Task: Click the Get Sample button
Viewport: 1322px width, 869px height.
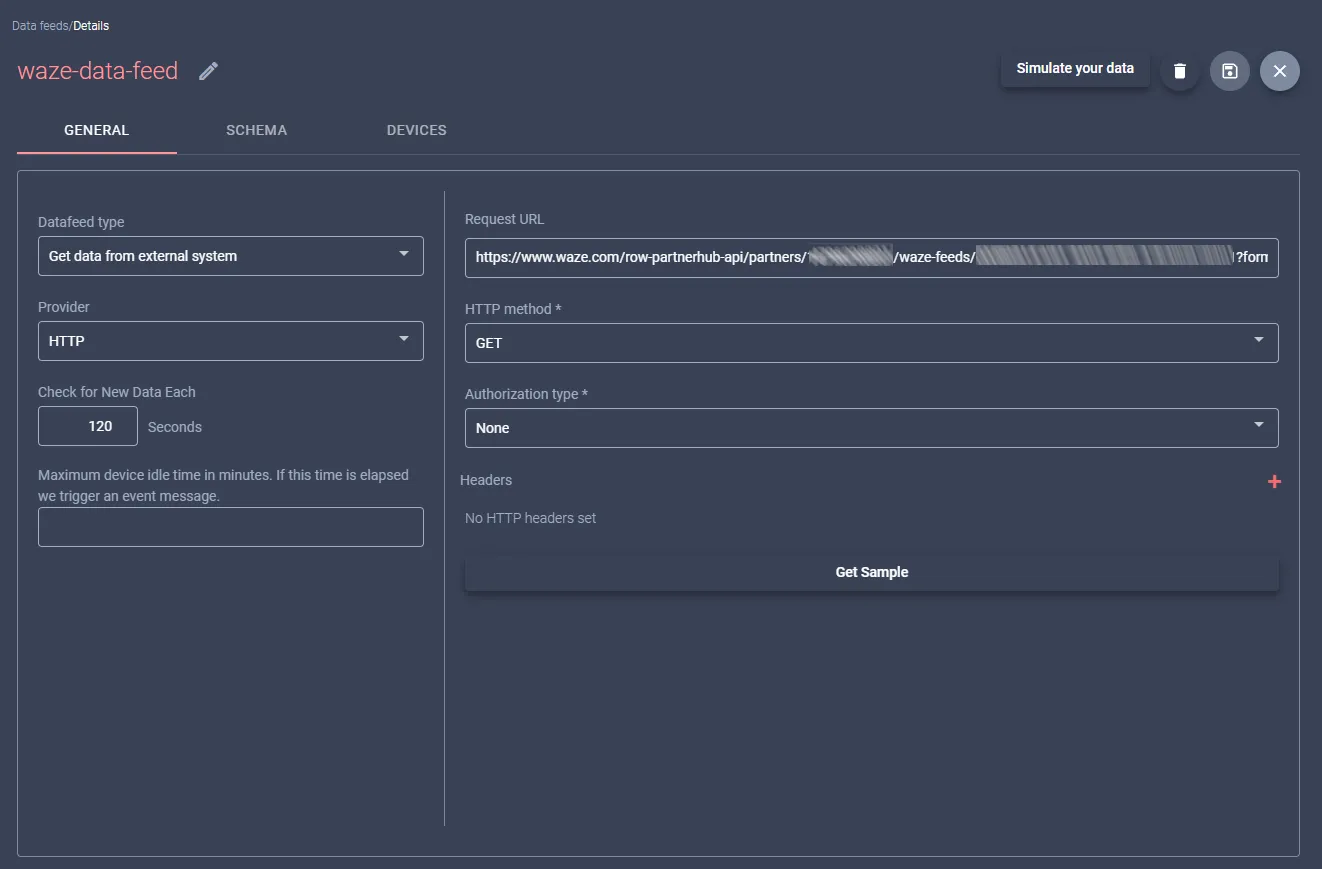Action: [872, 572]
